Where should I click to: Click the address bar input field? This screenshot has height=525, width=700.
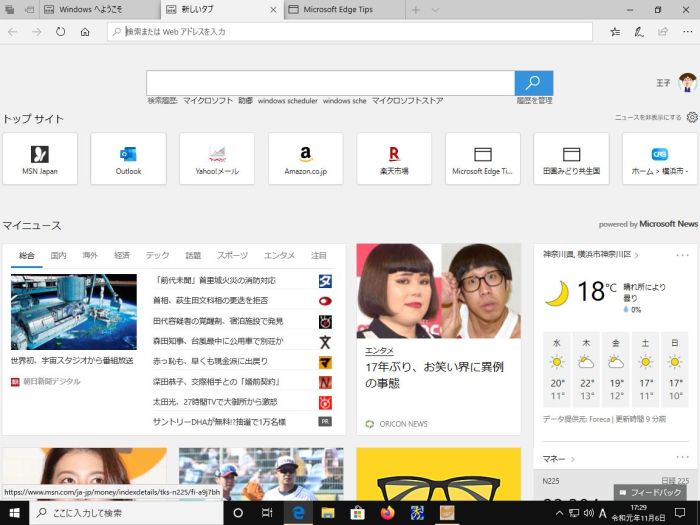coord(350,32)
